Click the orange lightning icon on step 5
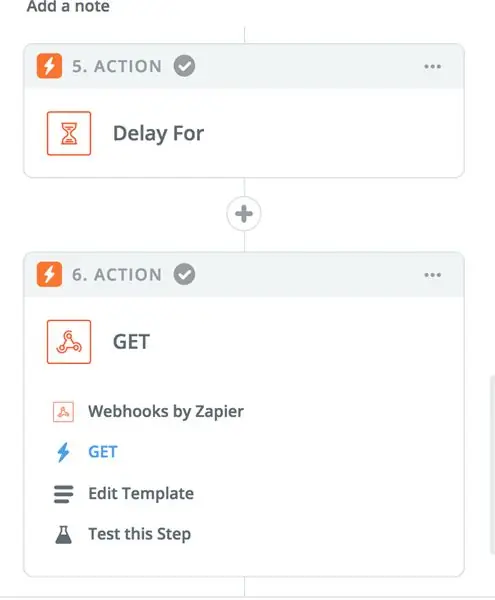 (x=49, y=66)
